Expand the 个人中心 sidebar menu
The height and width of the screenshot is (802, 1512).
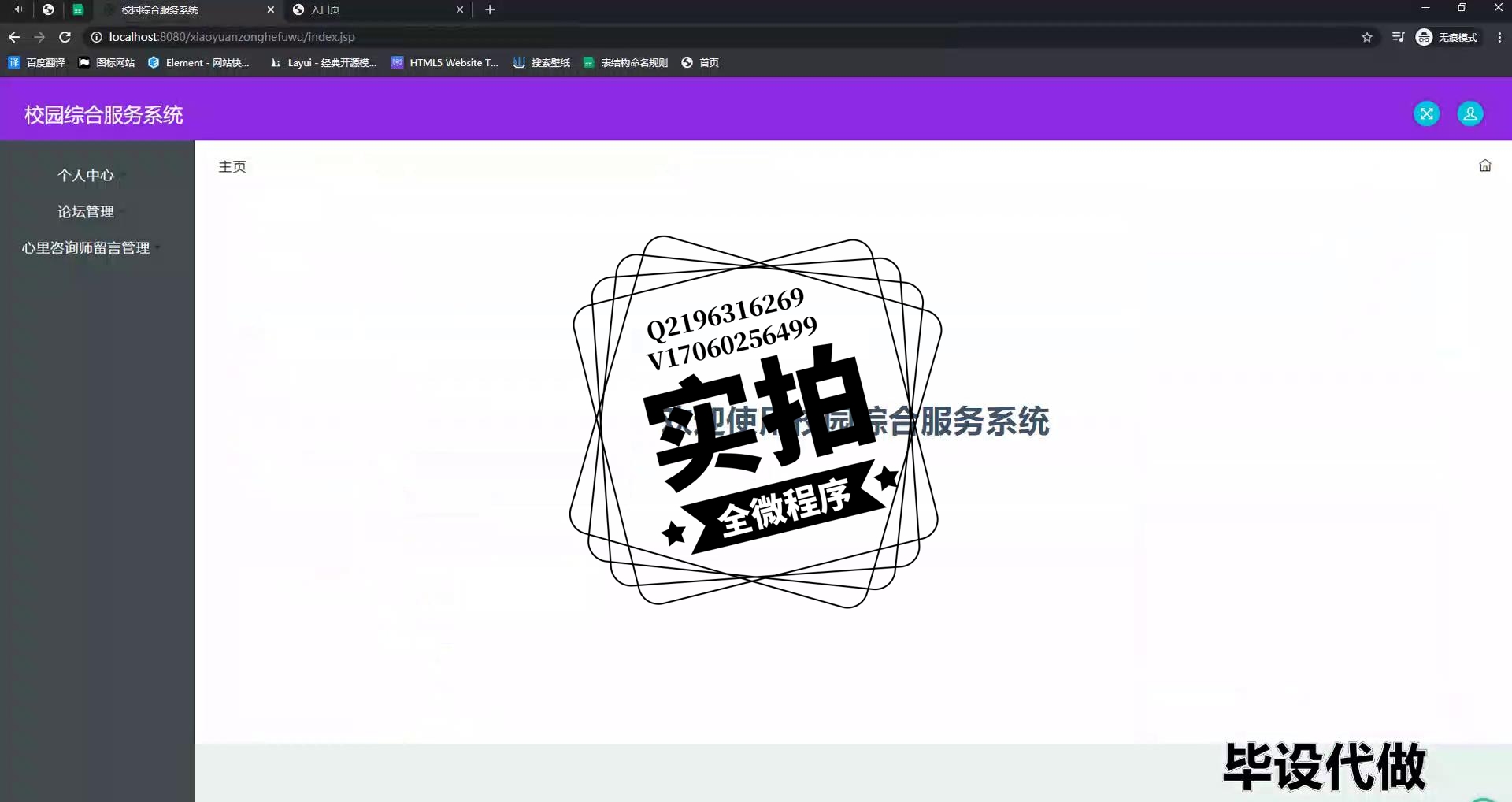(86, 176)
